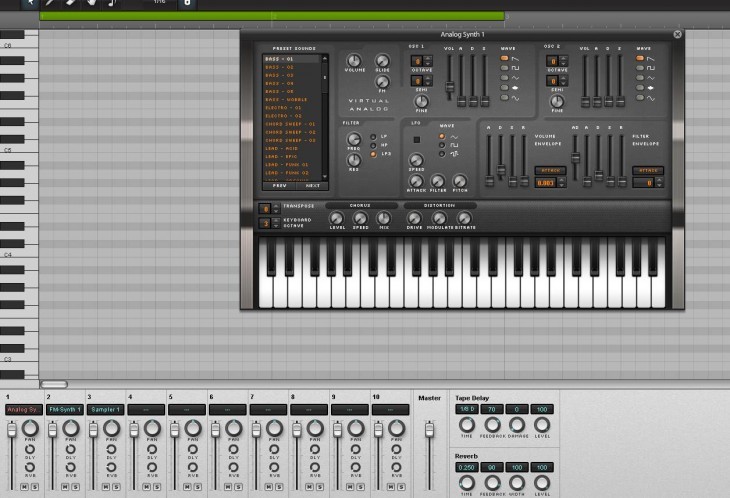Viewport: 730px width, 498px height.
Task: Click the synth Volume knob
Action: tap(354, 61)
